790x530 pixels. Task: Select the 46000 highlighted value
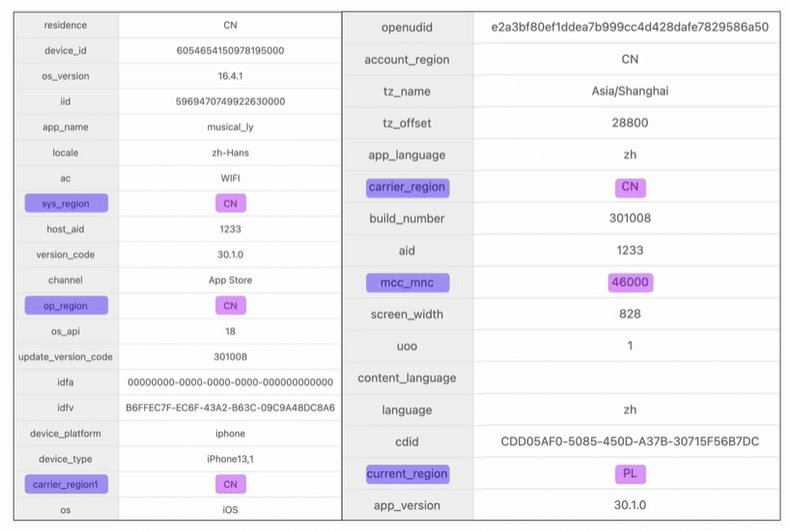point(629,283)
